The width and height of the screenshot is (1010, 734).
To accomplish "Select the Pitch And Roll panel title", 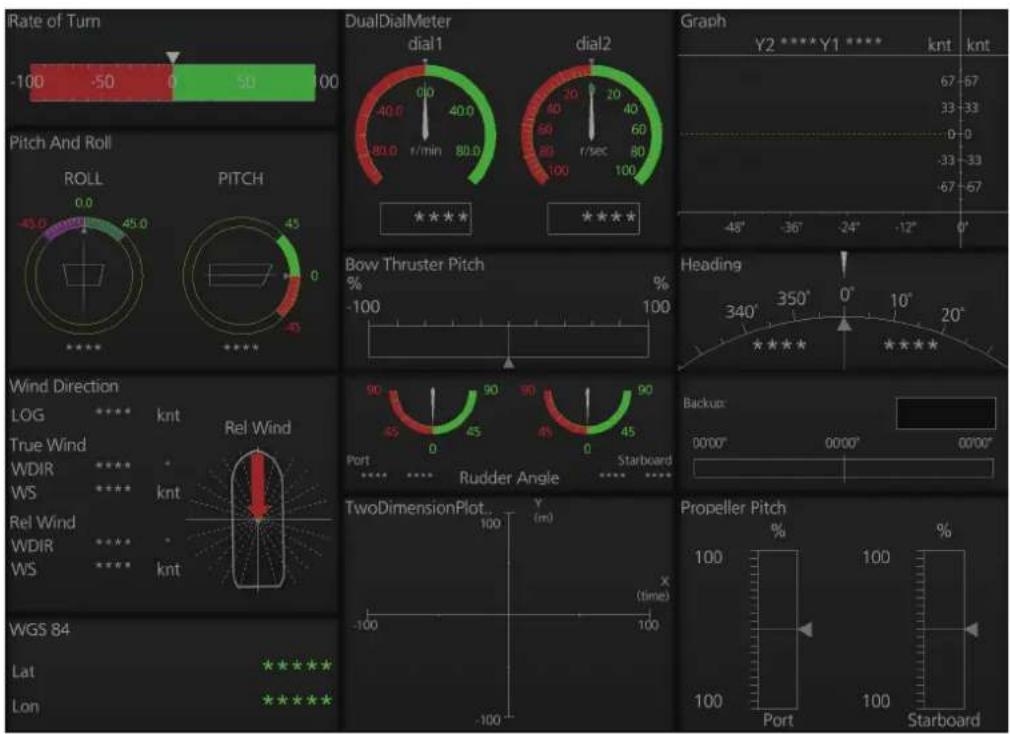I will click(61, 143).
